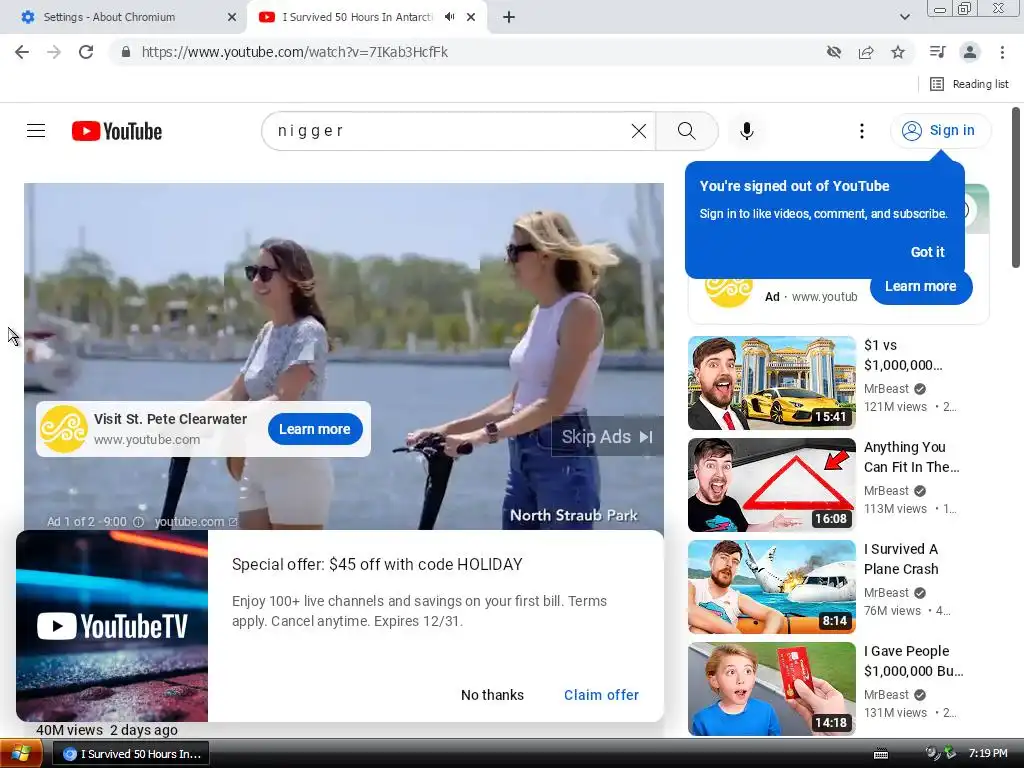The image size is (1024, 768).
Task: Click the Sign in button
Action: coord(940,131)
